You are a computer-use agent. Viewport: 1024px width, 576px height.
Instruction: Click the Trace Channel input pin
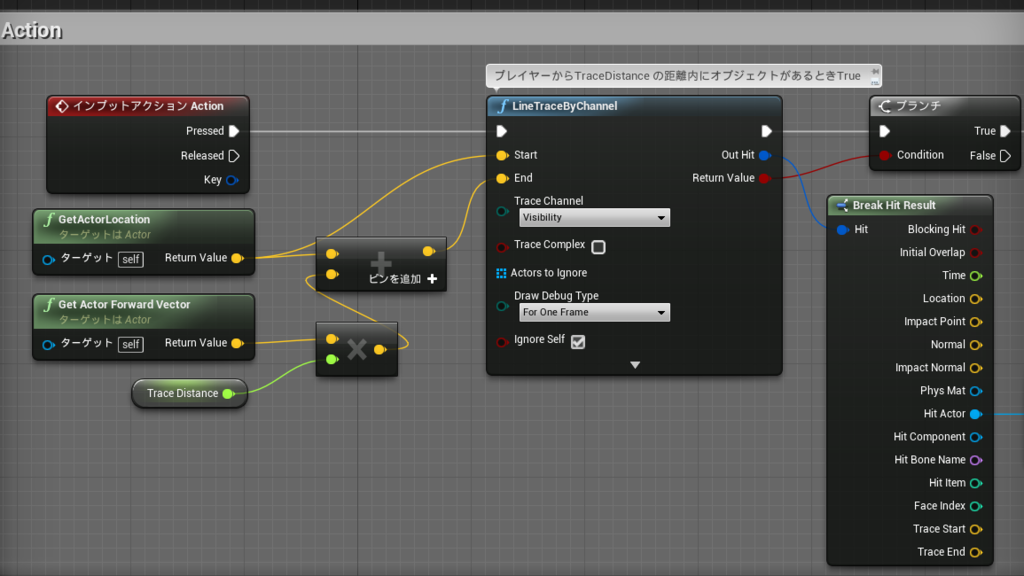tap(502, 212)
